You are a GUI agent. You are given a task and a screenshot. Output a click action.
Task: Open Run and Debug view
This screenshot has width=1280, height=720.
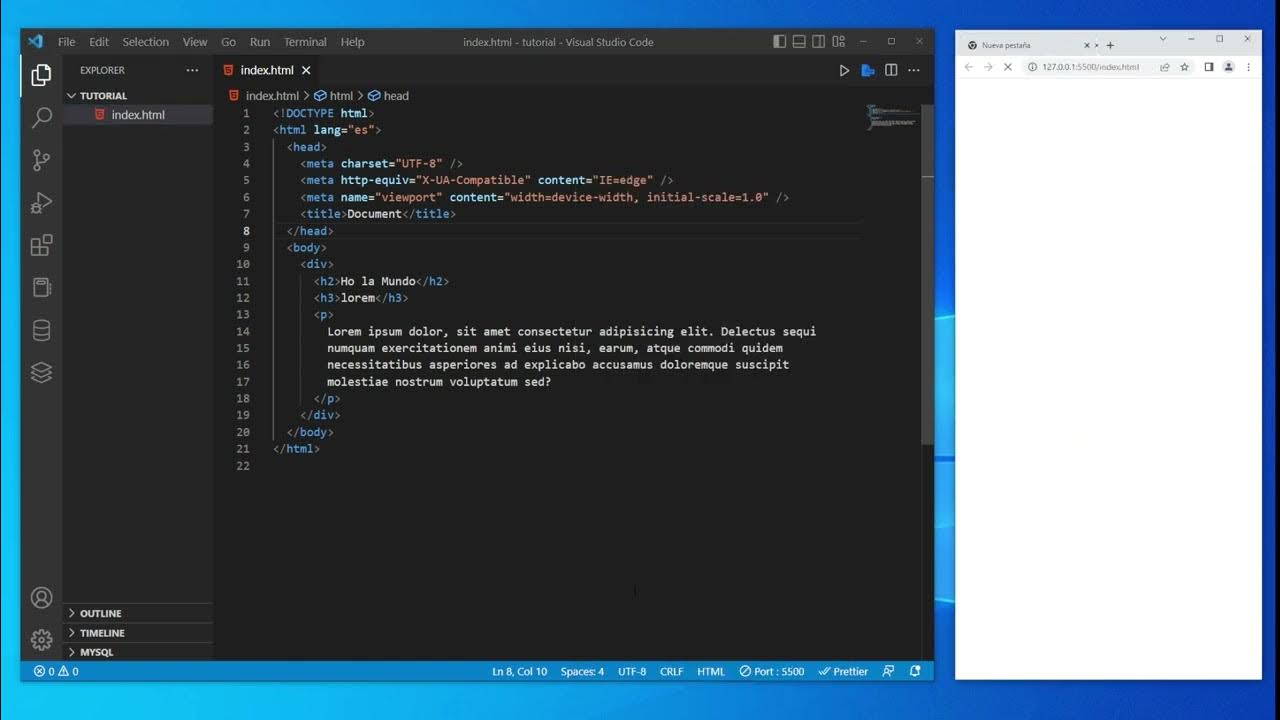(41, 203)
